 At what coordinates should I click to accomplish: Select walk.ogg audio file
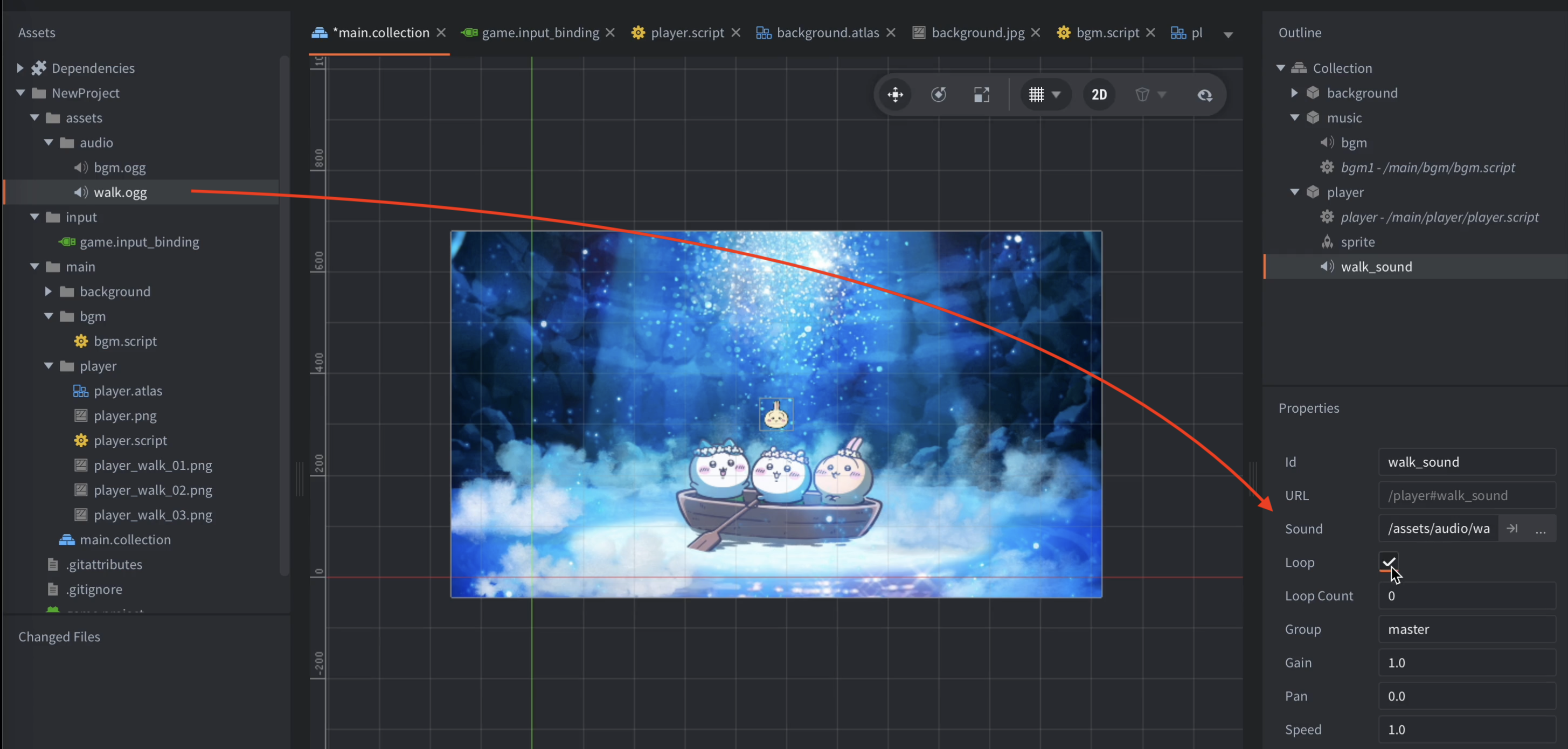(141, 192)
